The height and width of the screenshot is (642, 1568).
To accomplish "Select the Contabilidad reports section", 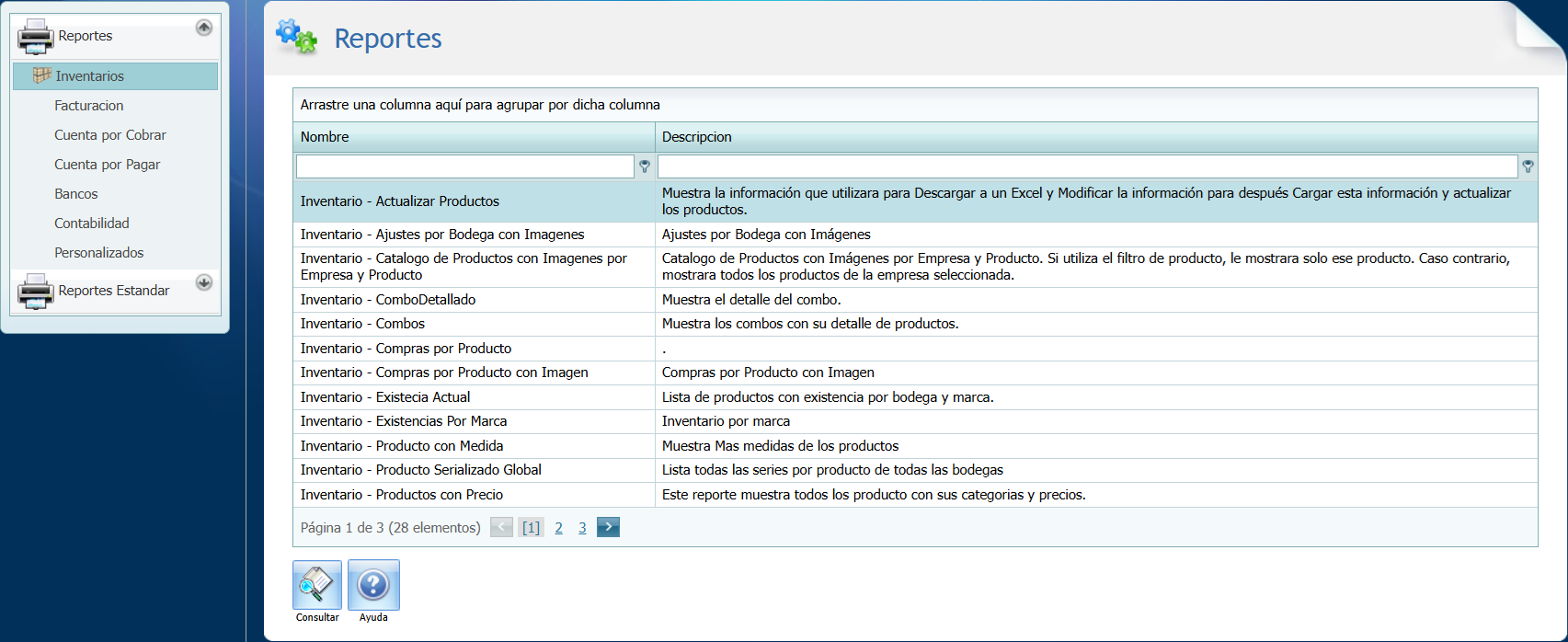I will 91,224.
